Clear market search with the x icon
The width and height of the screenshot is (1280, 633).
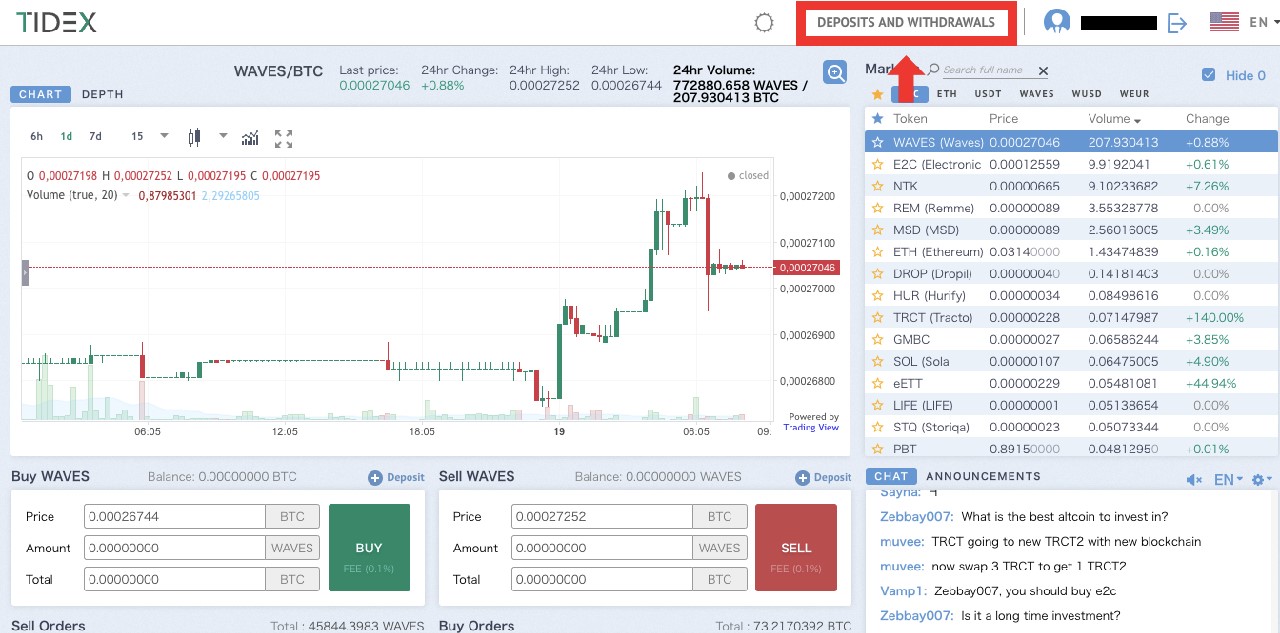[1043, 71]
